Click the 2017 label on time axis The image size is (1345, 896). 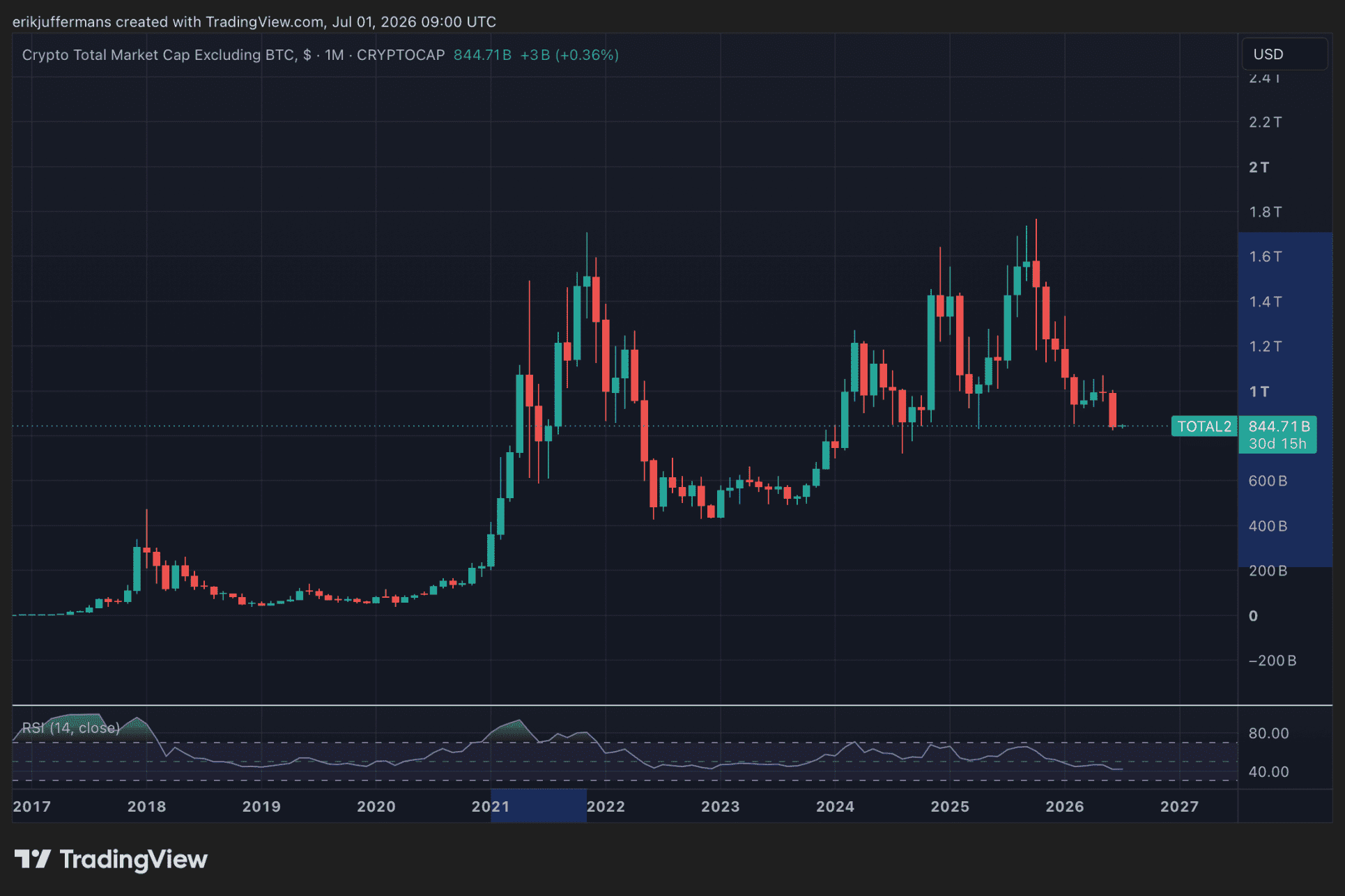(x=32, y=807)
